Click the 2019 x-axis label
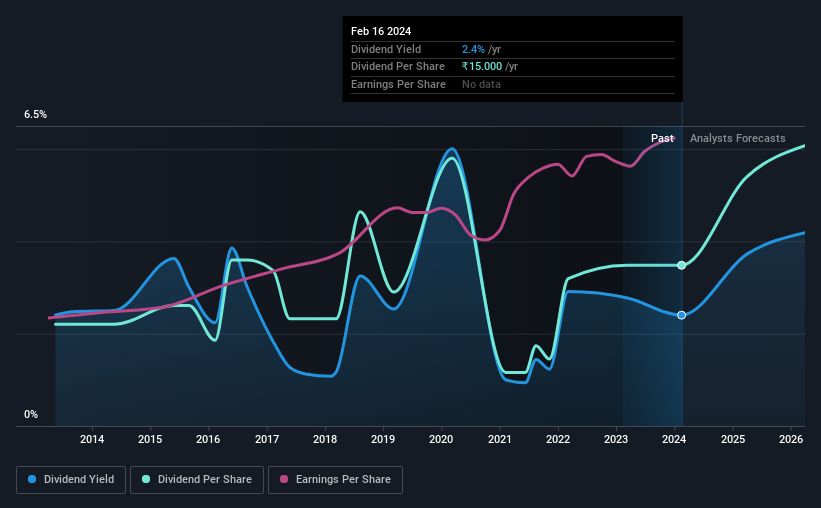821x508 pixels. (383, 439)
